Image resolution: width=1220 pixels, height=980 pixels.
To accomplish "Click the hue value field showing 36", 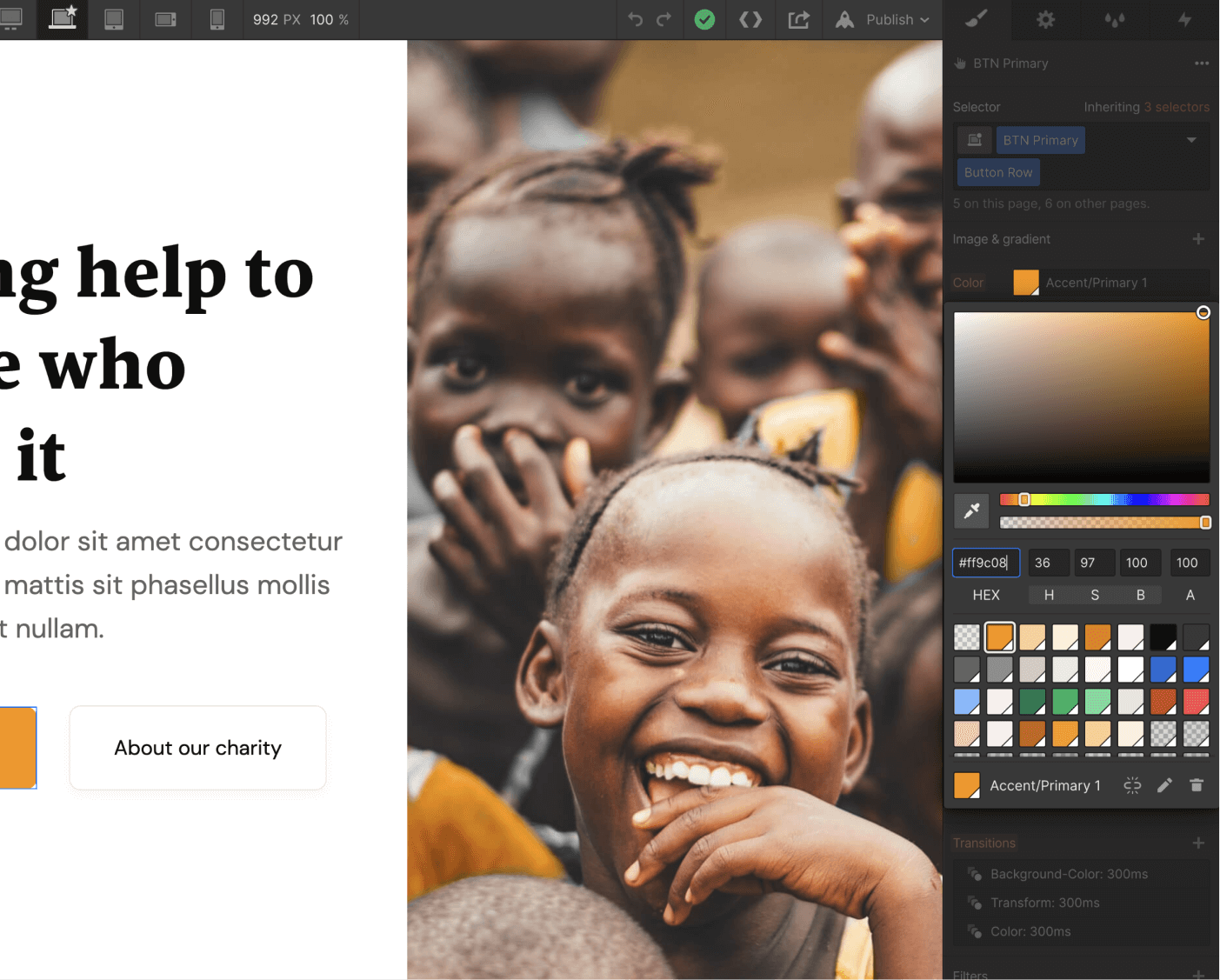I will [1049, 563].
